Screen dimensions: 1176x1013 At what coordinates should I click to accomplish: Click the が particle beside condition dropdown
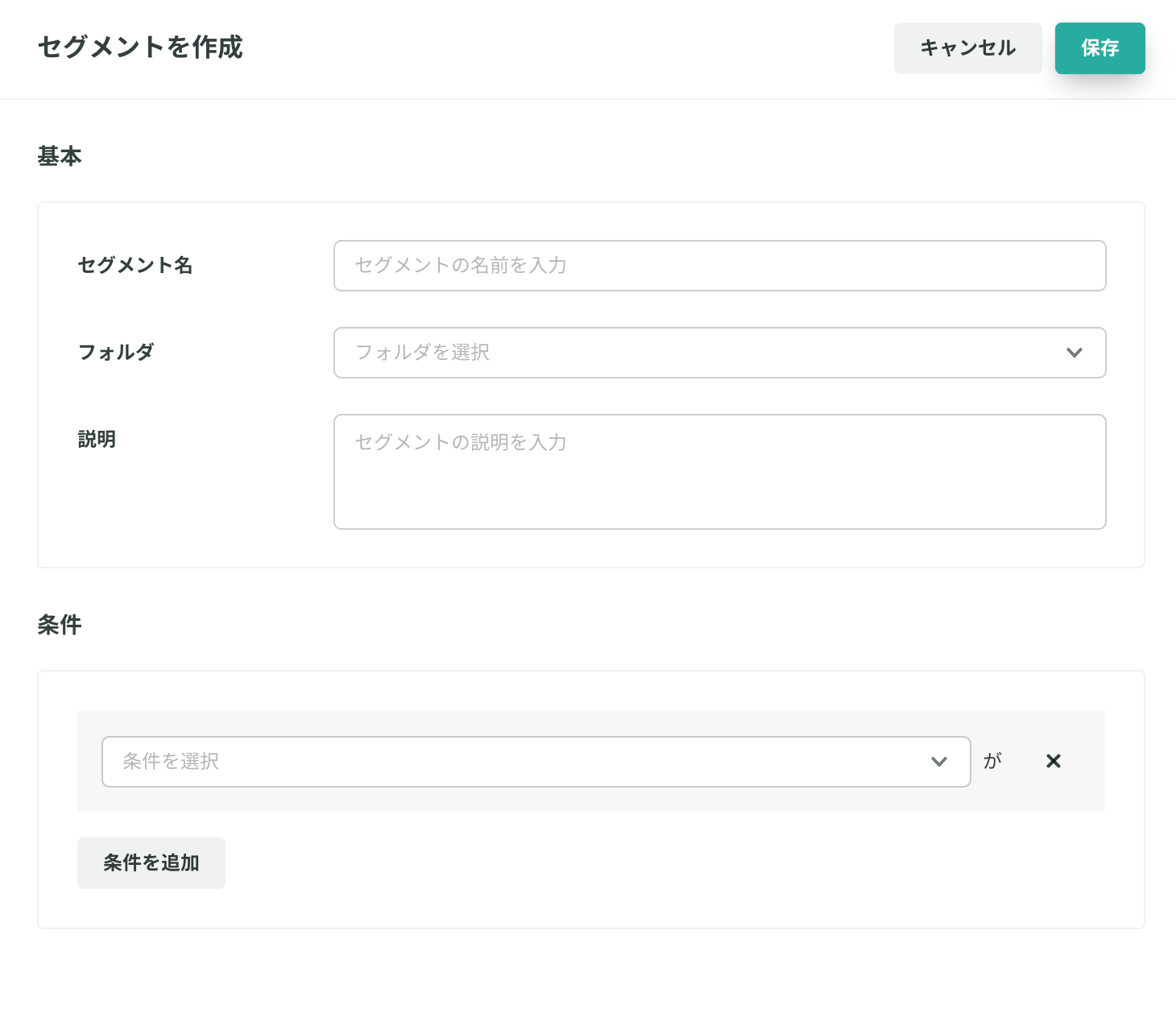pyautogui.click(x=992, y=761)
